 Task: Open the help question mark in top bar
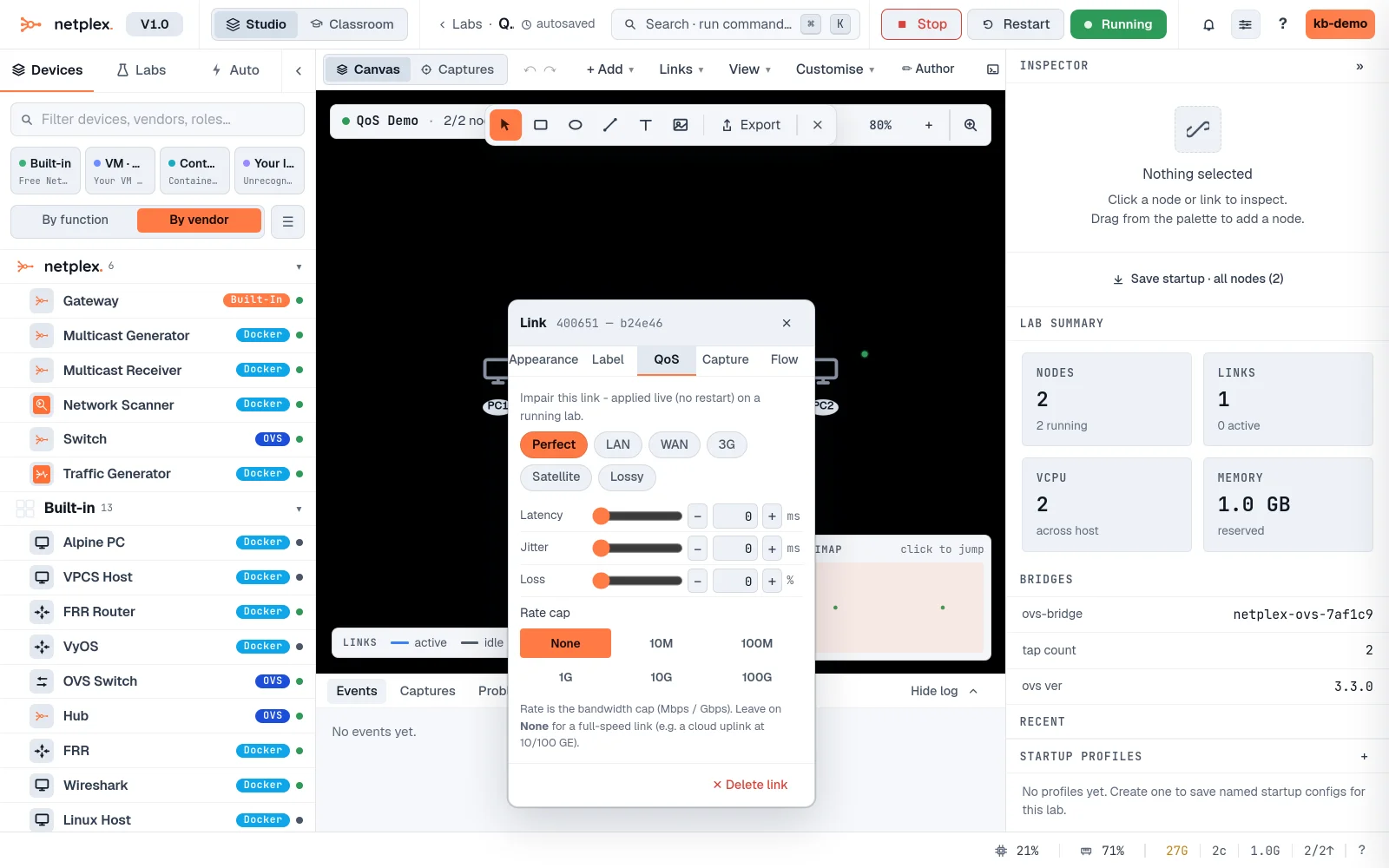[1282, 24]
